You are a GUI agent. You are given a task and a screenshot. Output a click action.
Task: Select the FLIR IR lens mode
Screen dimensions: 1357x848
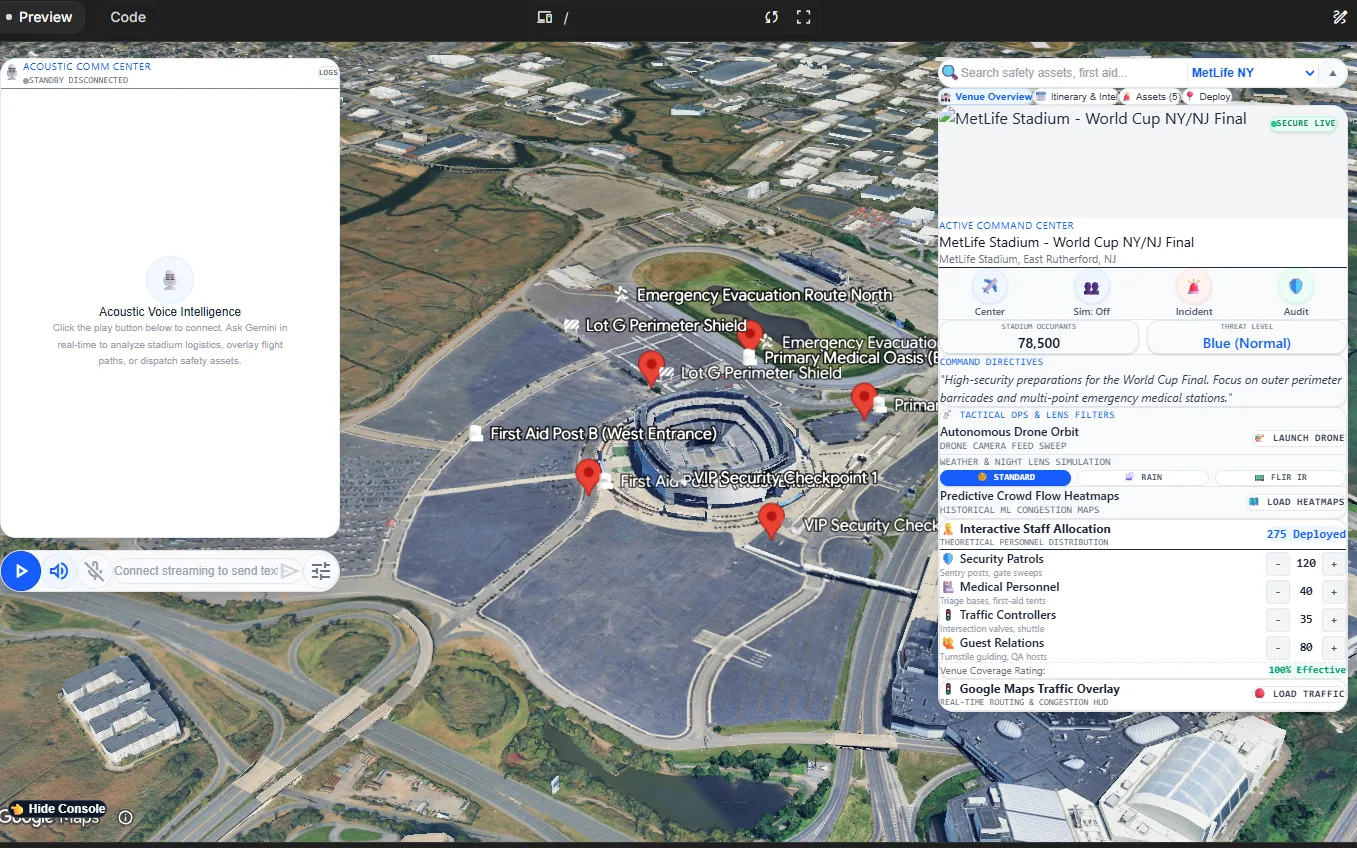click(x=1281, y=478)
